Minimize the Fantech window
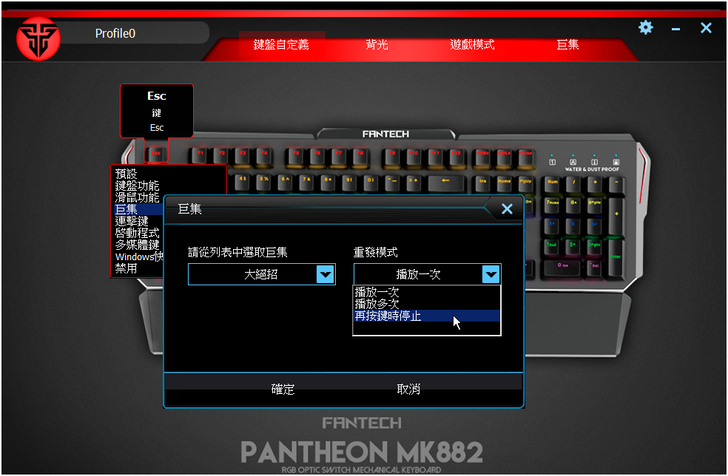 [676, 29]
